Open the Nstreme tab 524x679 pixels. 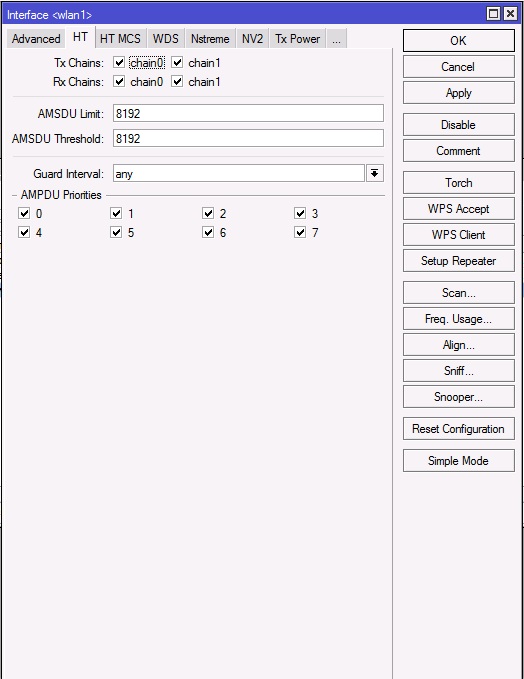pos(210,39)
